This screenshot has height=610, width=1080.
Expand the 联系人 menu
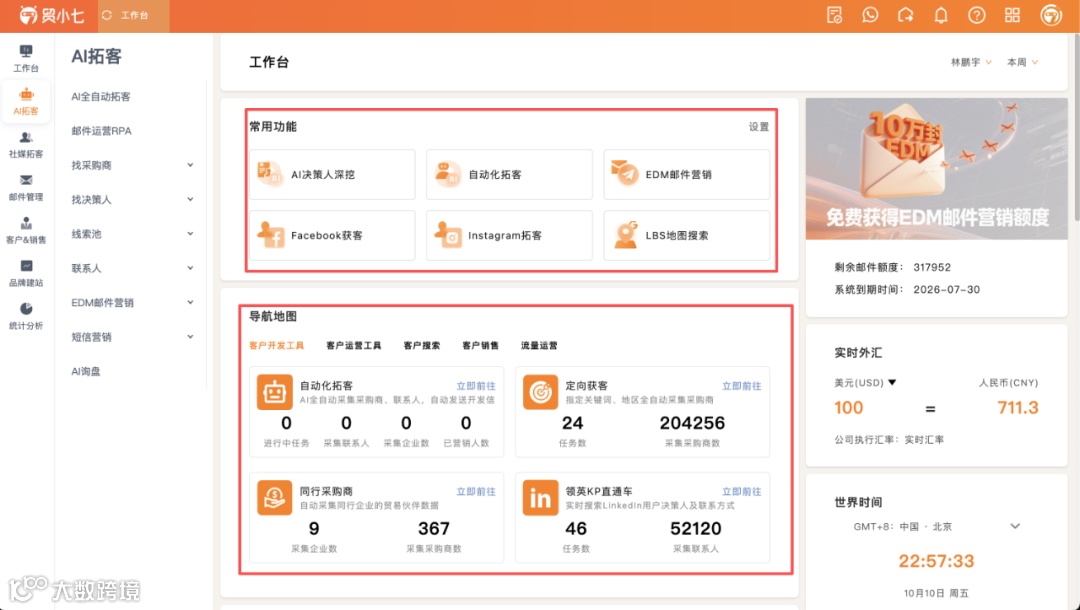click(x=132, y=269)
